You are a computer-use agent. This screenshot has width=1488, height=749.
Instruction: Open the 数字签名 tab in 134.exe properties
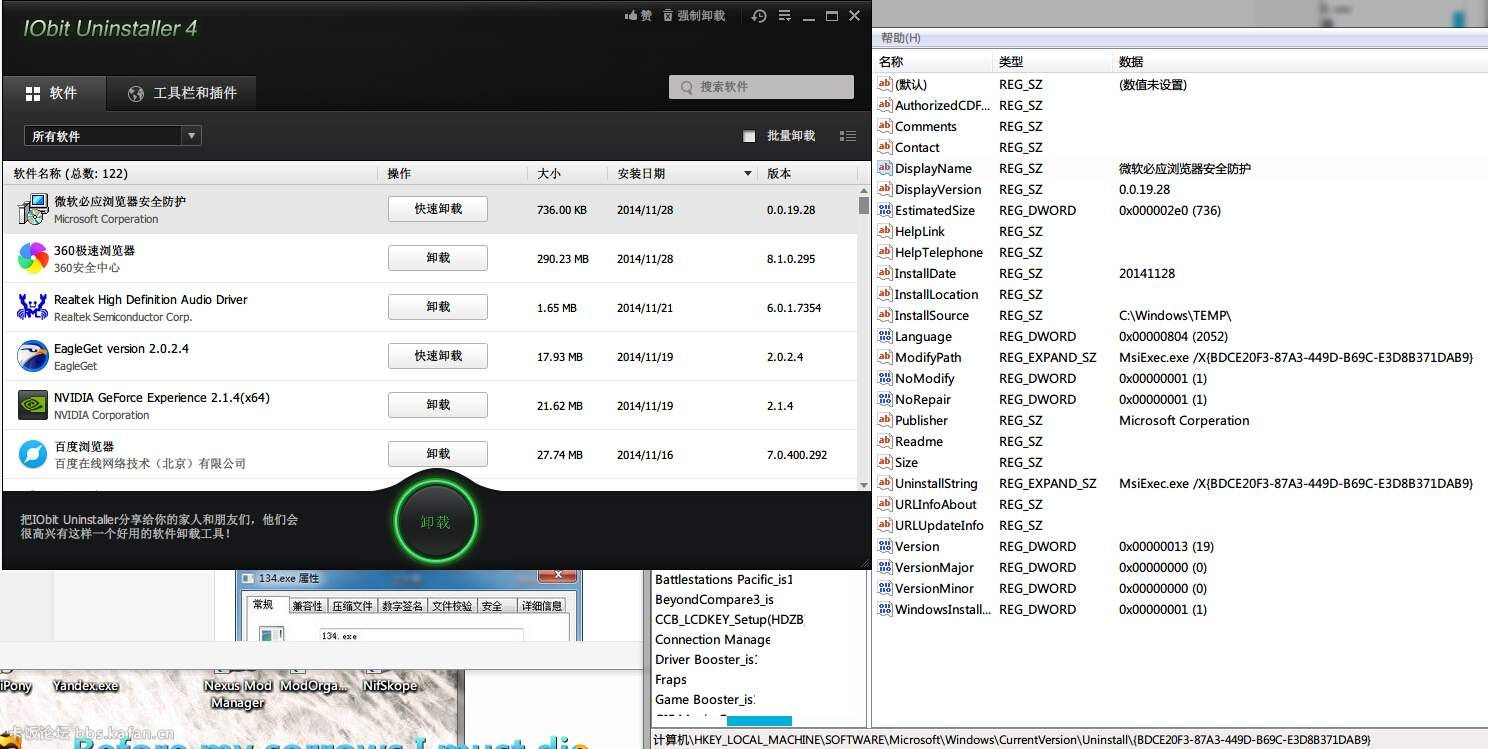point(402,606)
